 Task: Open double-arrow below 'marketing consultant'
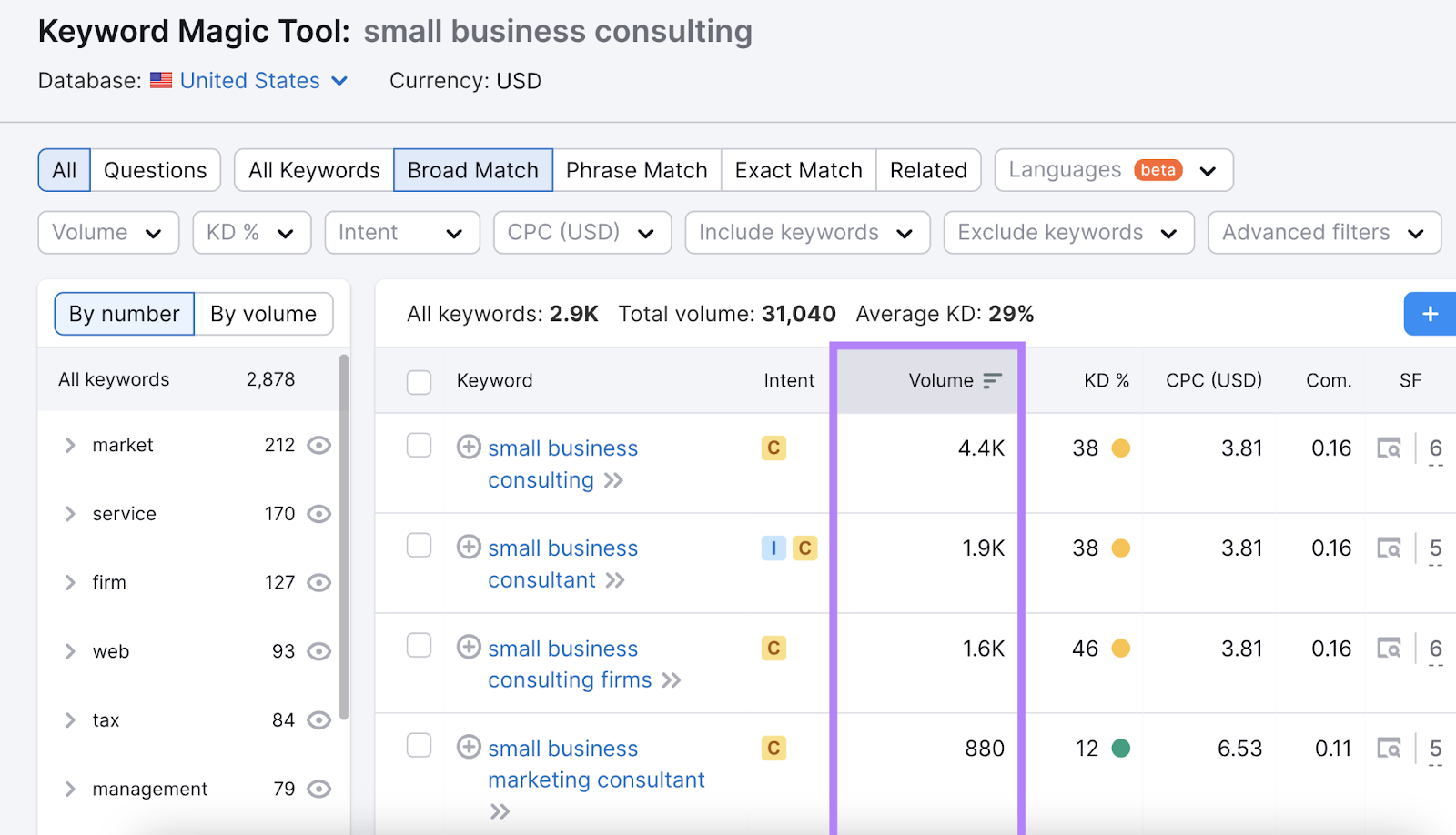[x=500, y=811]
